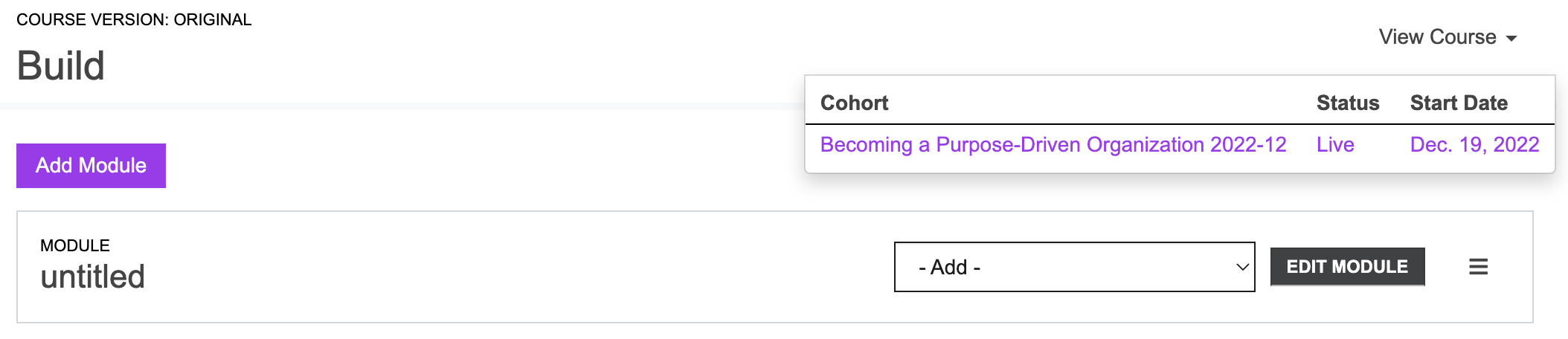Expand the '- Add -' combo box
1568x339 pixels.
click(1073, 267)
